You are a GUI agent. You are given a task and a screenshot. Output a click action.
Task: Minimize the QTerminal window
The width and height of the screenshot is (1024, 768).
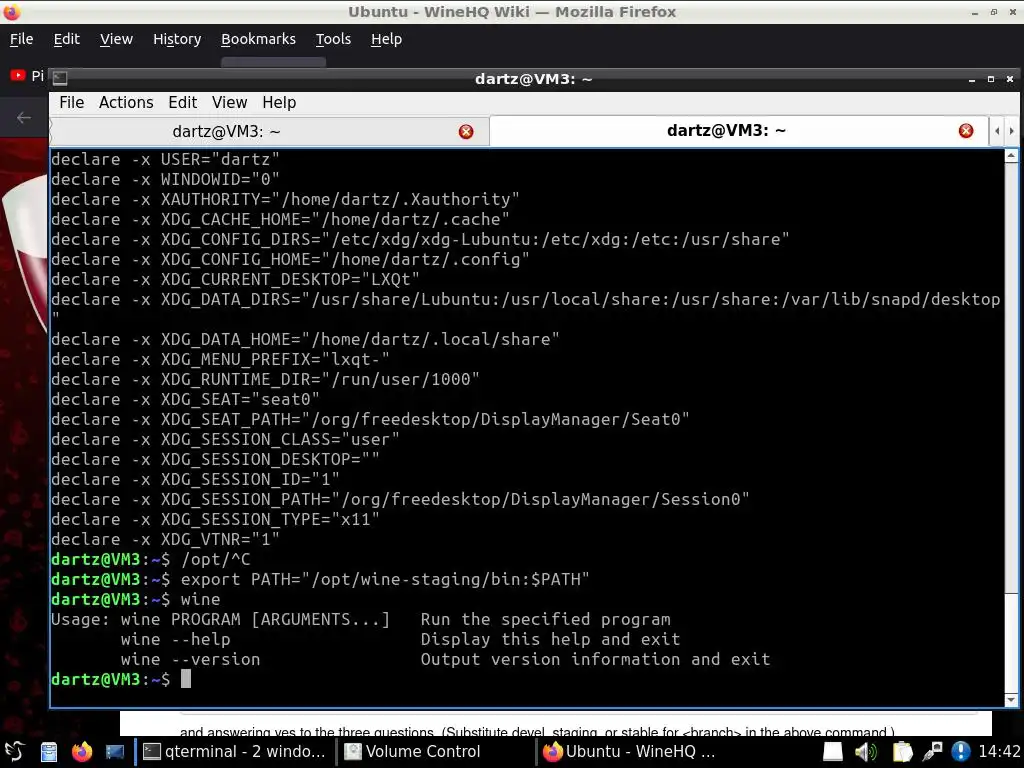coord(972,79)
